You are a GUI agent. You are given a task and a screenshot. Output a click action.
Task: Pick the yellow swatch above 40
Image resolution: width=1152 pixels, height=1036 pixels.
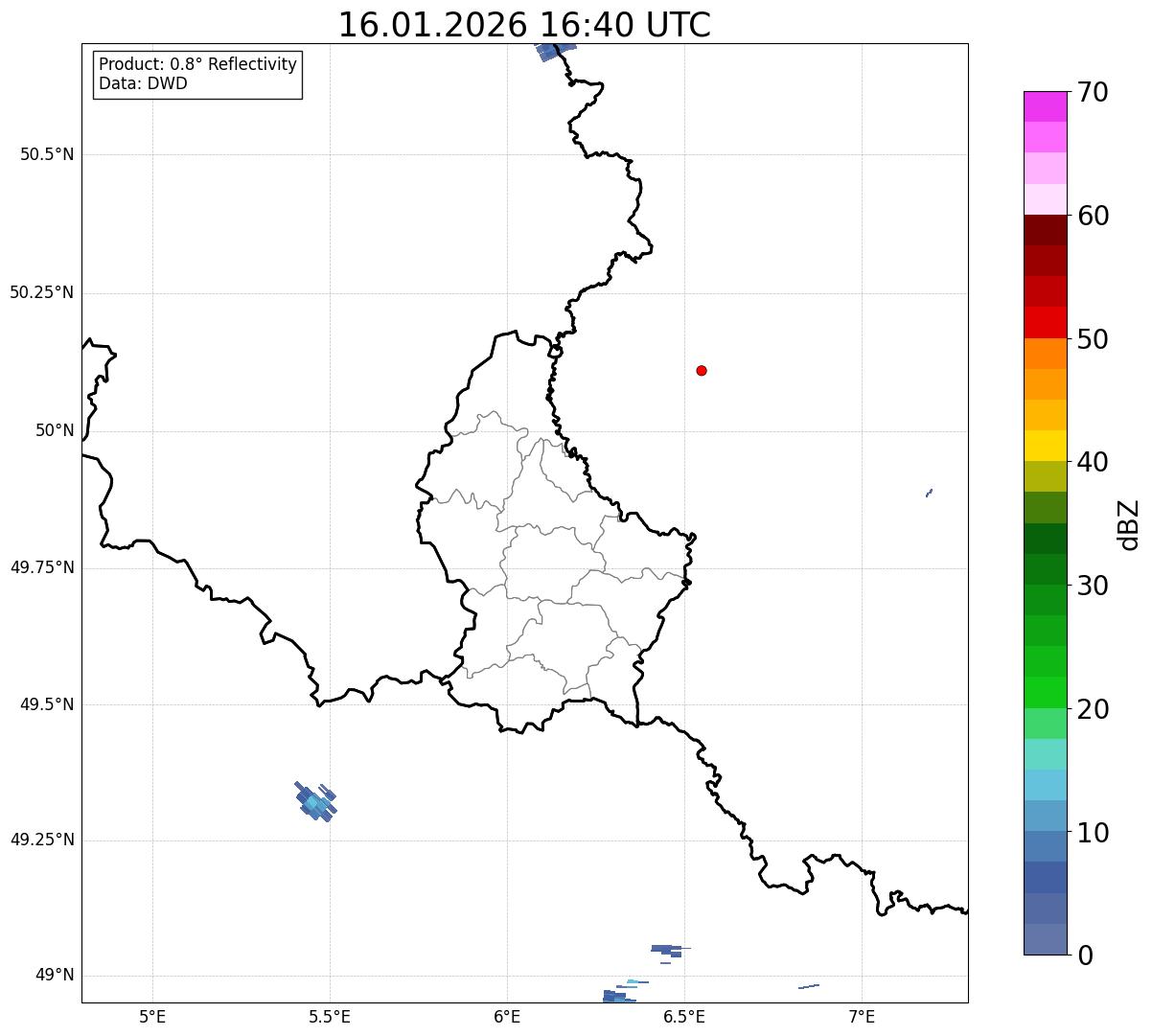(x=1045, y=446)
